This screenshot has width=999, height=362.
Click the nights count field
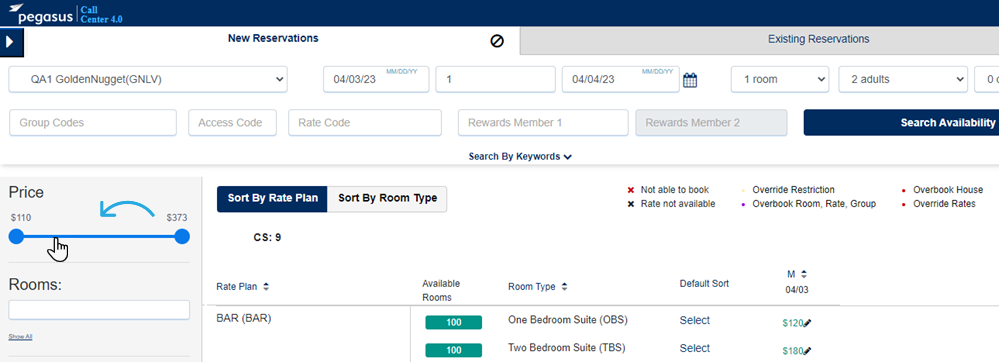click(x=495, y=80)
